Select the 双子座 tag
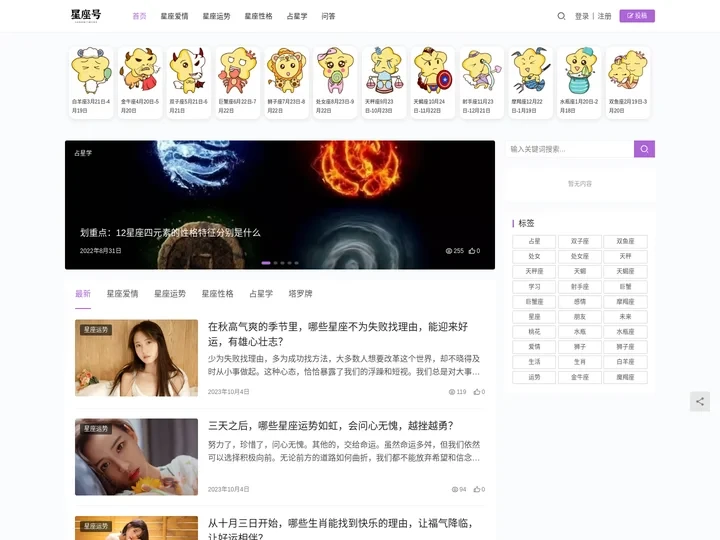This screenshot has width=720, height=540. click(580, 242)
